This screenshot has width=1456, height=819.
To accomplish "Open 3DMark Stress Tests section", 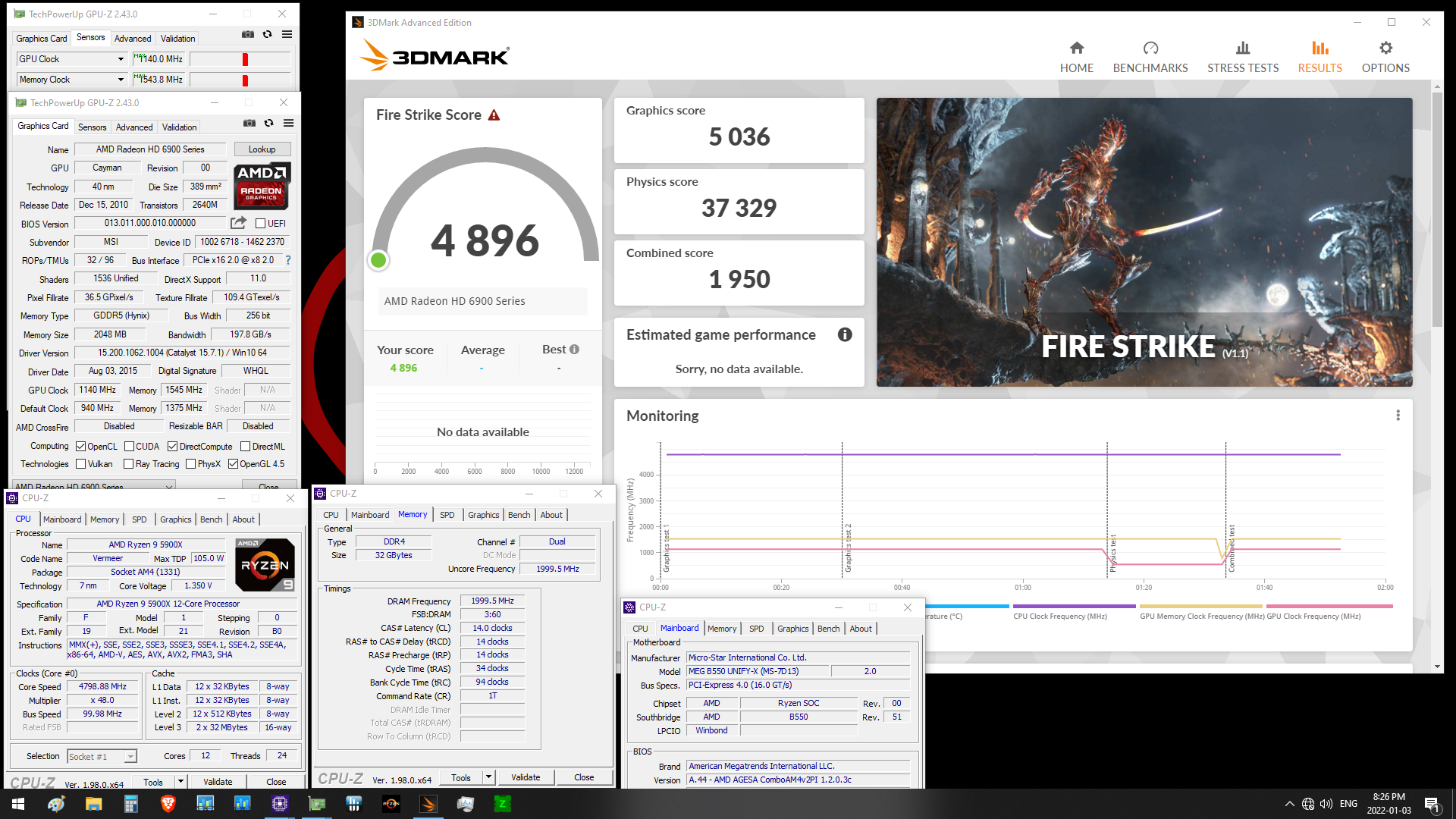I will click(1243, 57).
